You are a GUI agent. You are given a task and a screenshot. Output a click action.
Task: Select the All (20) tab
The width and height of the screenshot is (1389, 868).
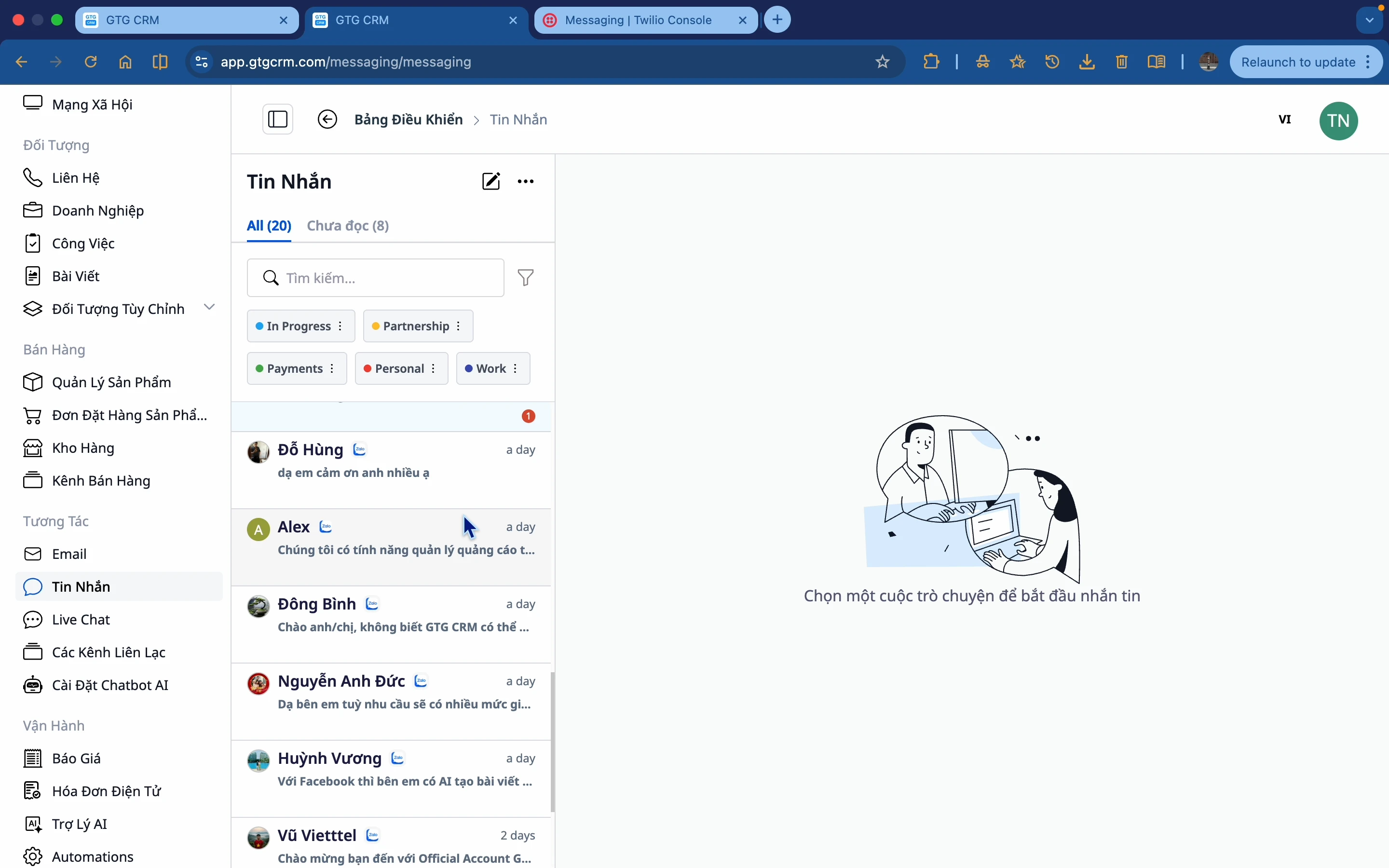(x=269, y=226)
